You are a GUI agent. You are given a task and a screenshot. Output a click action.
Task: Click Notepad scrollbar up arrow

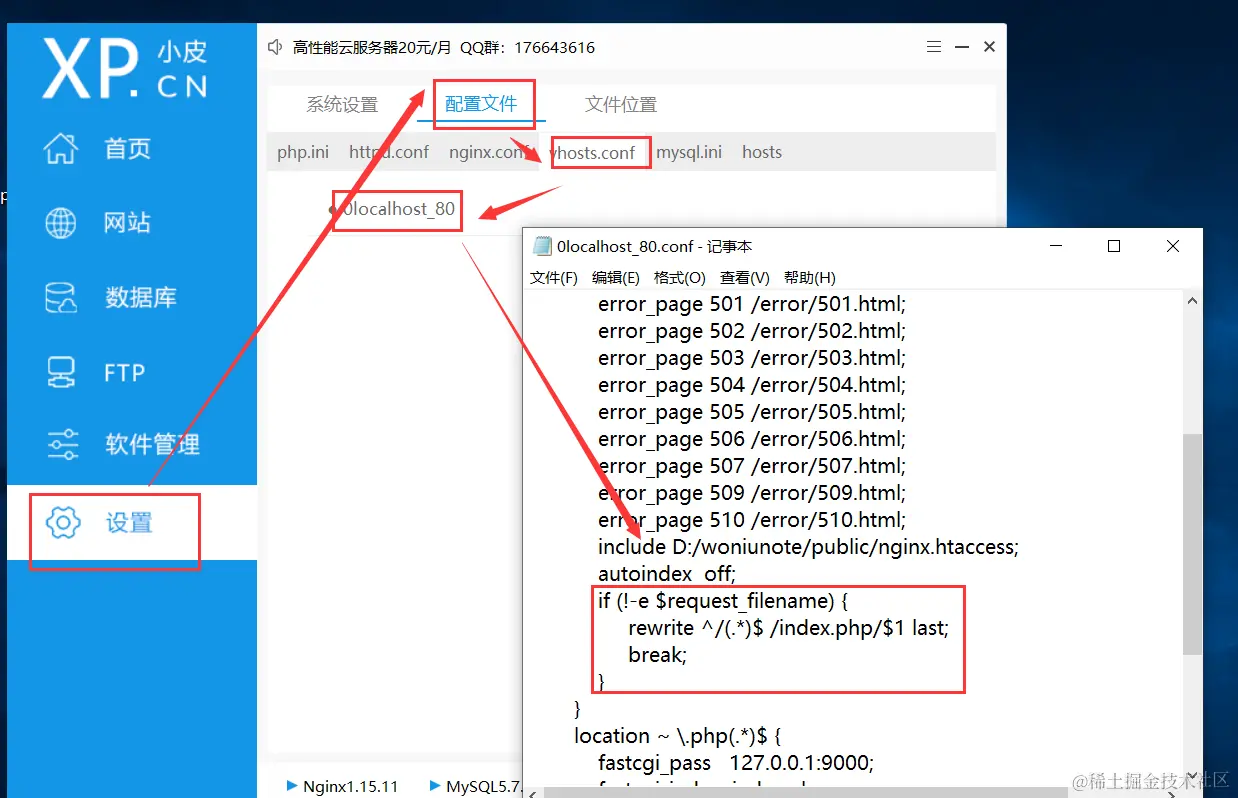(x=1192, y=300)
